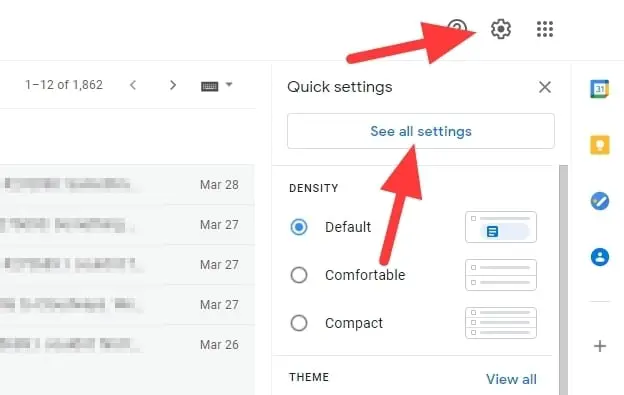Click the Support help icon
The height and width of the screenshot is (395, 624).
458,26
